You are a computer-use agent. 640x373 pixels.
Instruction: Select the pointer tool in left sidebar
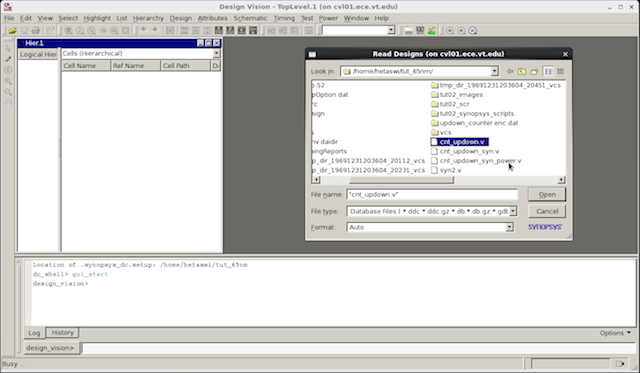8,48
